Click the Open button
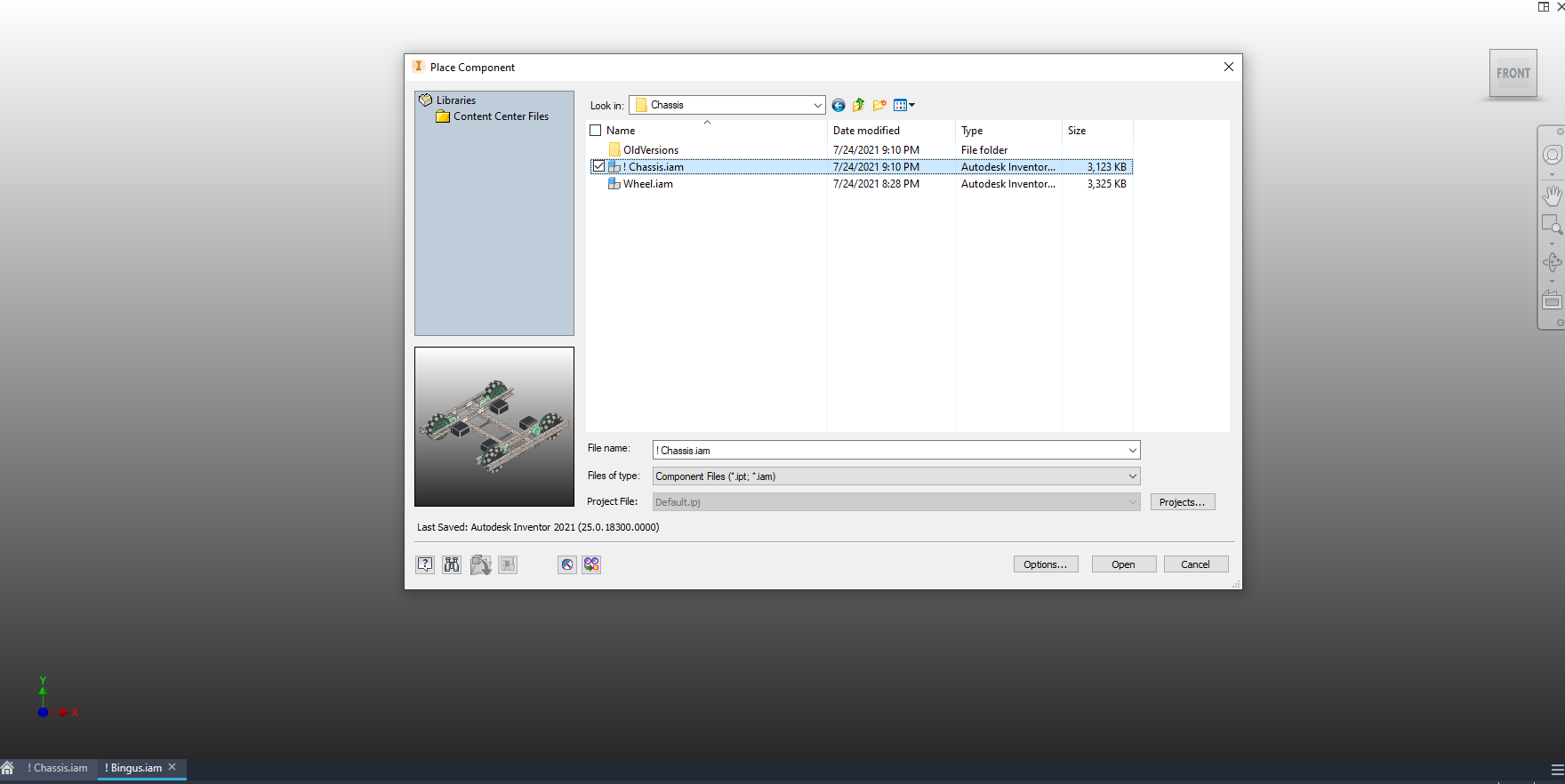Image resolution: width=1565 pixels, height=784 pixels. (x=1123, y=564)
